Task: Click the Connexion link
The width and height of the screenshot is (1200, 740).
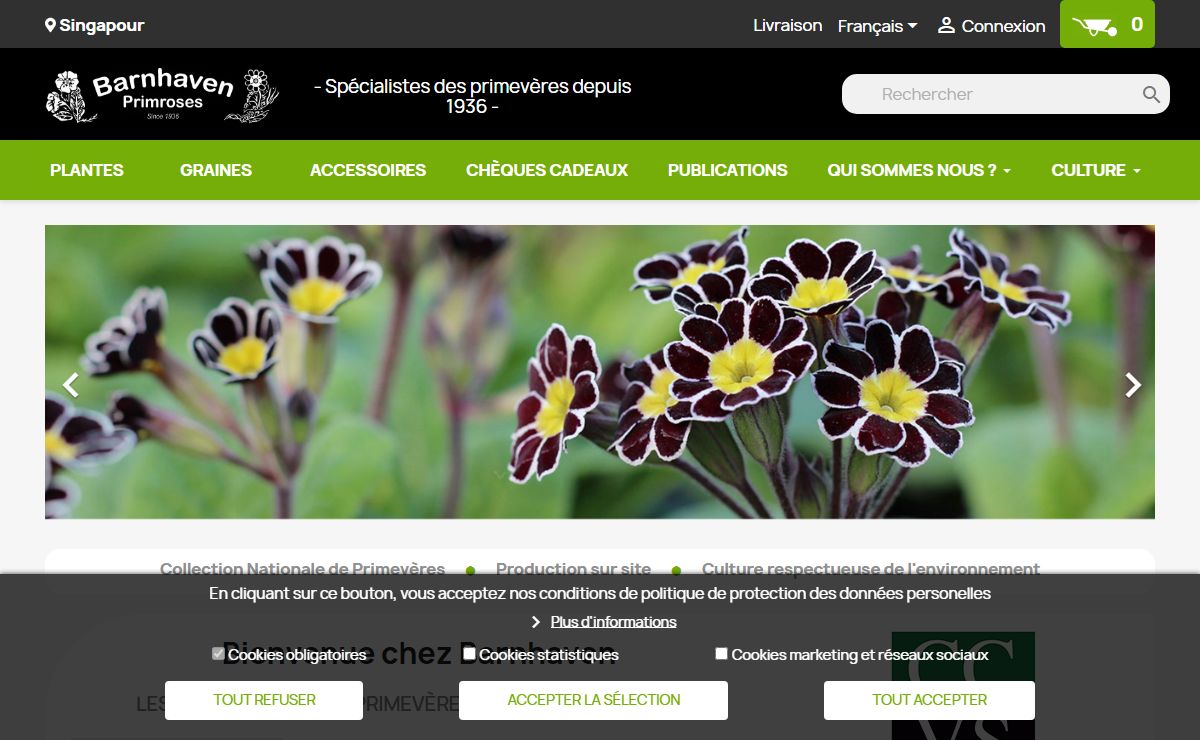Action: [1003, 26]
